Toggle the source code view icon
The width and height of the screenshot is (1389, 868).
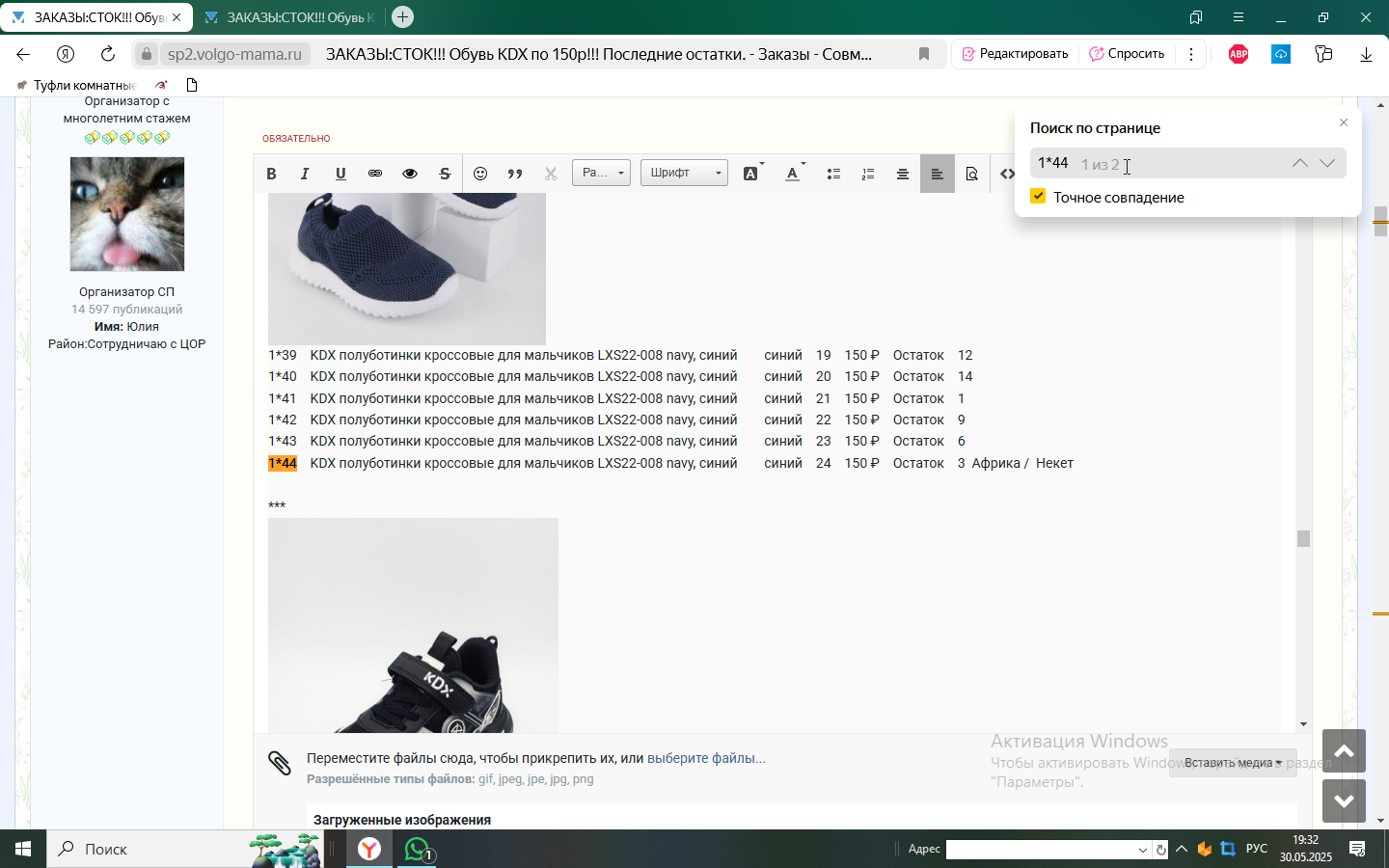(1007, 174)
